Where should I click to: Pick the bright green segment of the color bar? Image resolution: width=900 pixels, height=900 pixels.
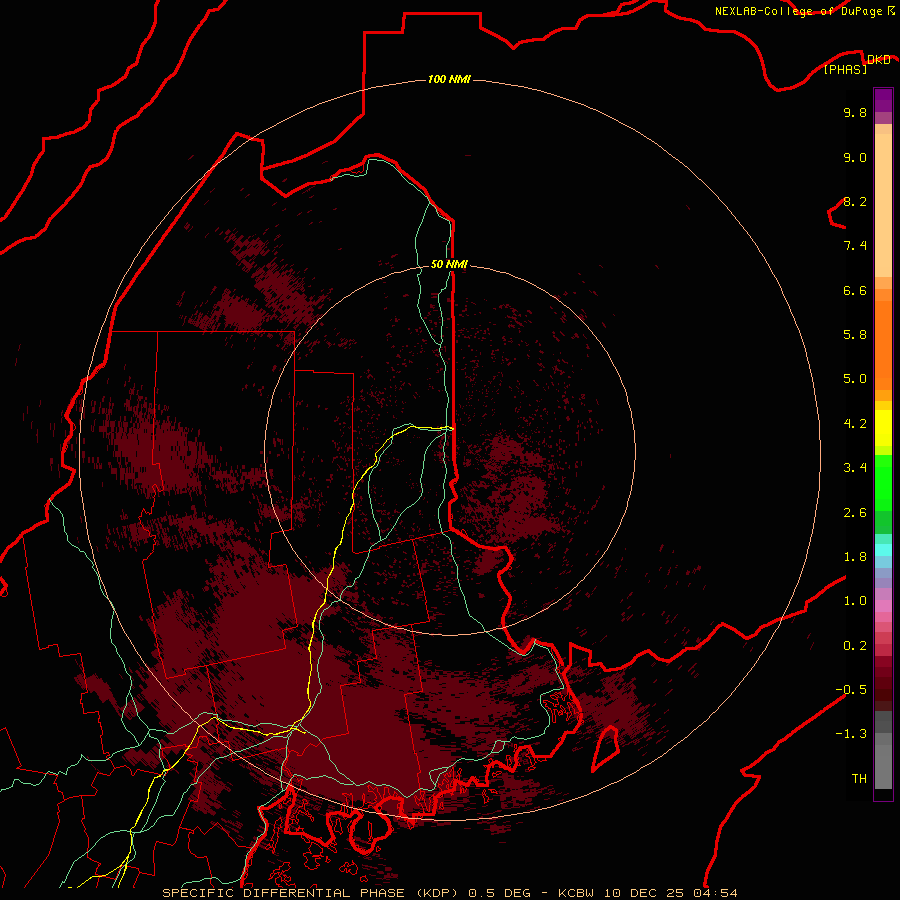point(883,485)
